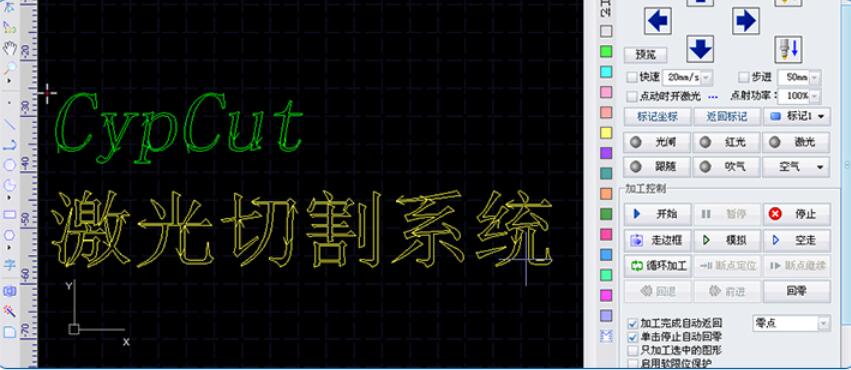Check 只加工选中的图形 option
851x370 pixels.
click(632, 350)
